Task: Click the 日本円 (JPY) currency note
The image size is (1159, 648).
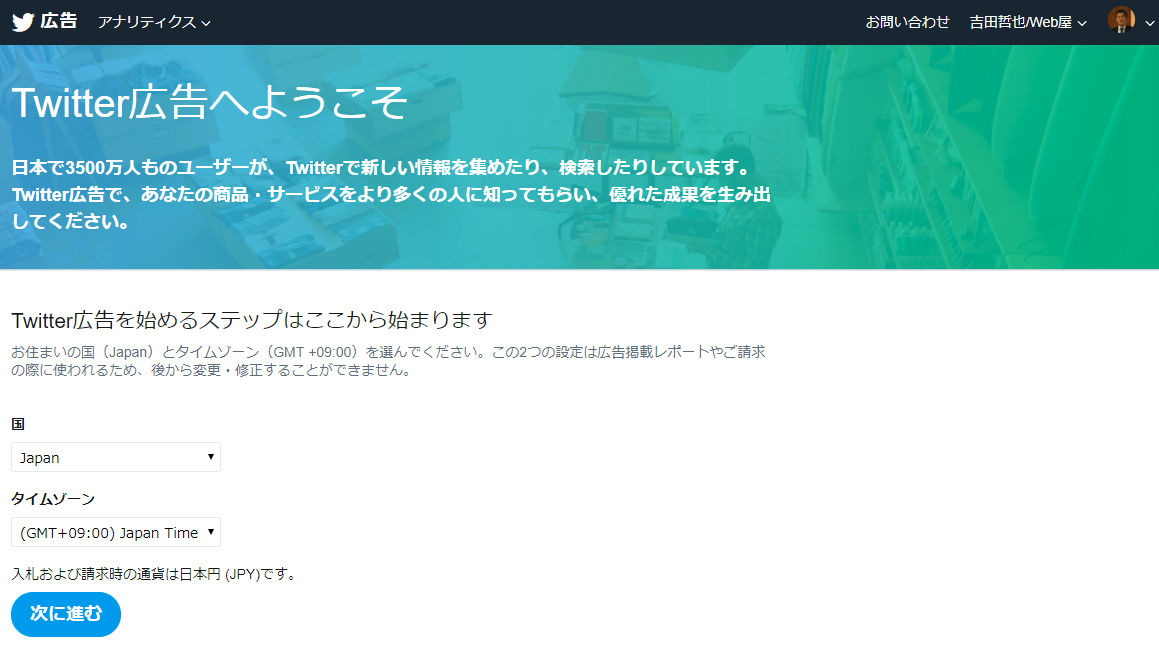Action: (154, 574)
